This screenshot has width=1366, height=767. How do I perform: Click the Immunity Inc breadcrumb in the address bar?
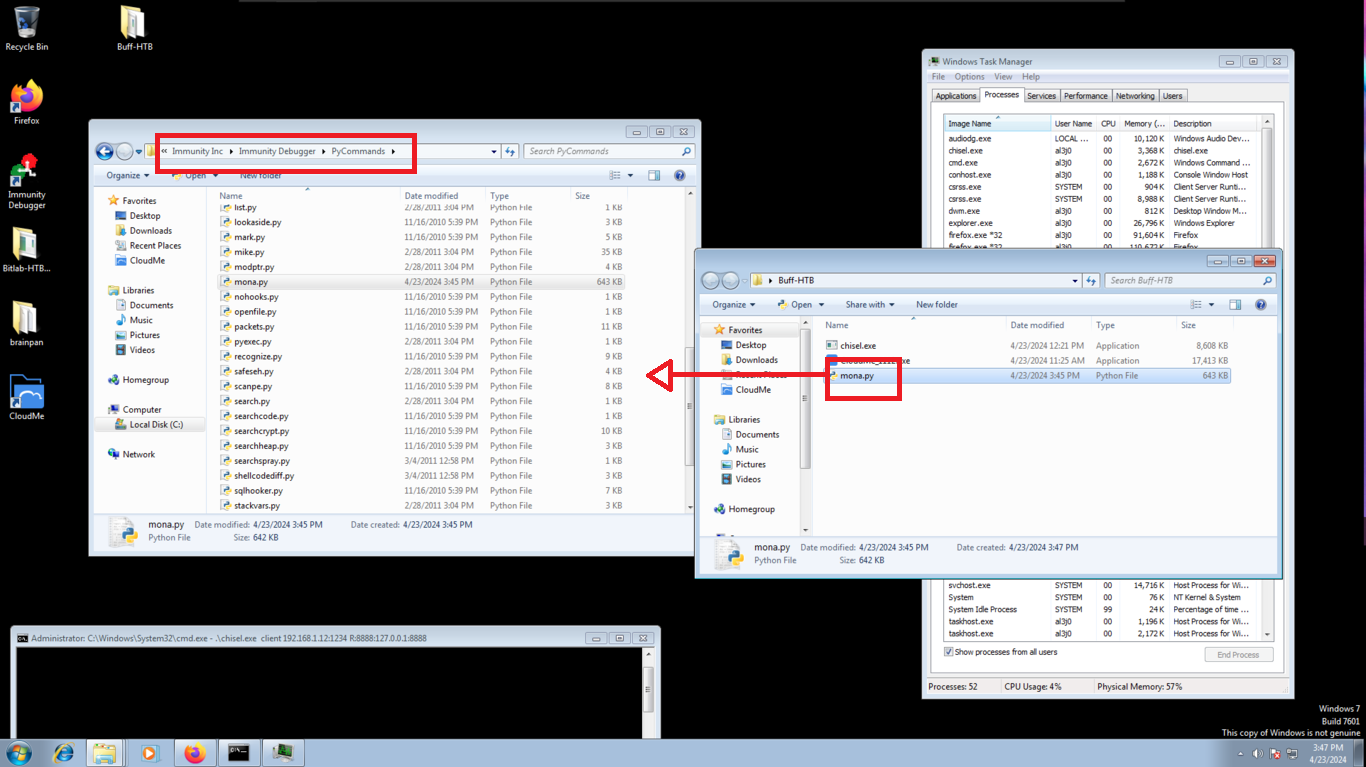[x=197, y=152]
